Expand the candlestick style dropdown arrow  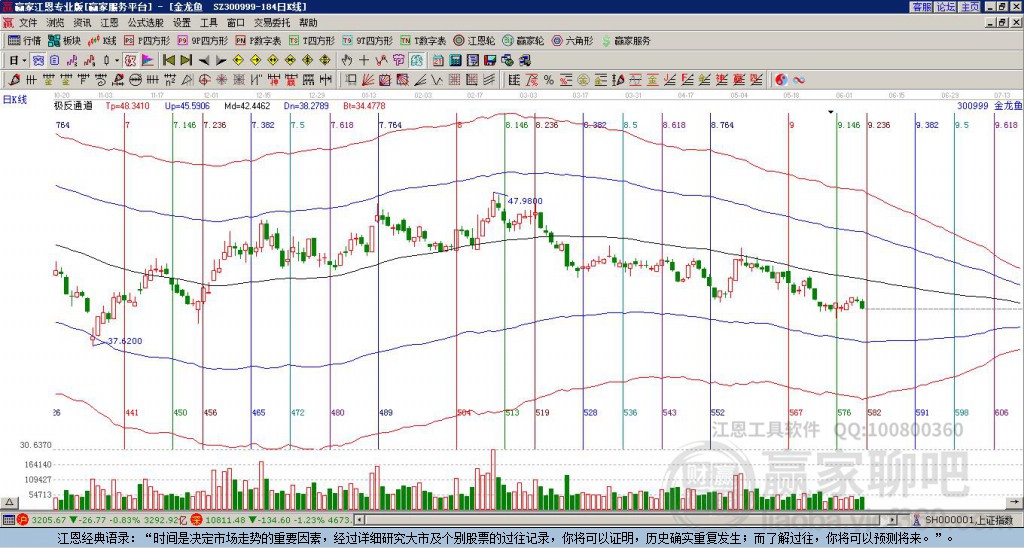click(x=117, y=61)
